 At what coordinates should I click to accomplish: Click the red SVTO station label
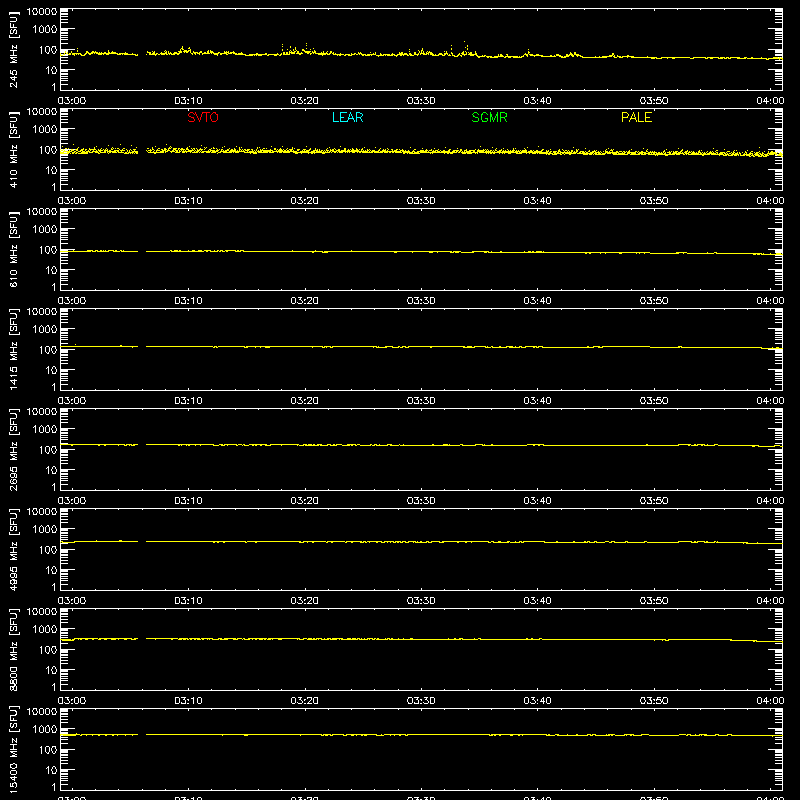click(x=203, y=117)
